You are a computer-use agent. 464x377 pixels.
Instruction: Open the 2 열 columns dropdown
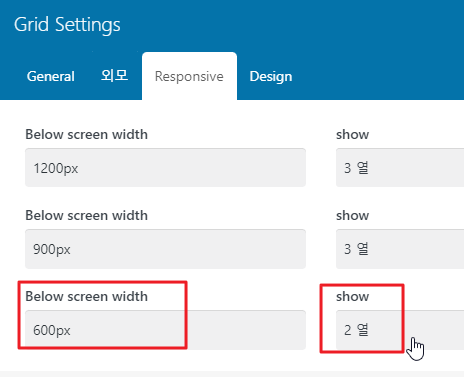400,330
